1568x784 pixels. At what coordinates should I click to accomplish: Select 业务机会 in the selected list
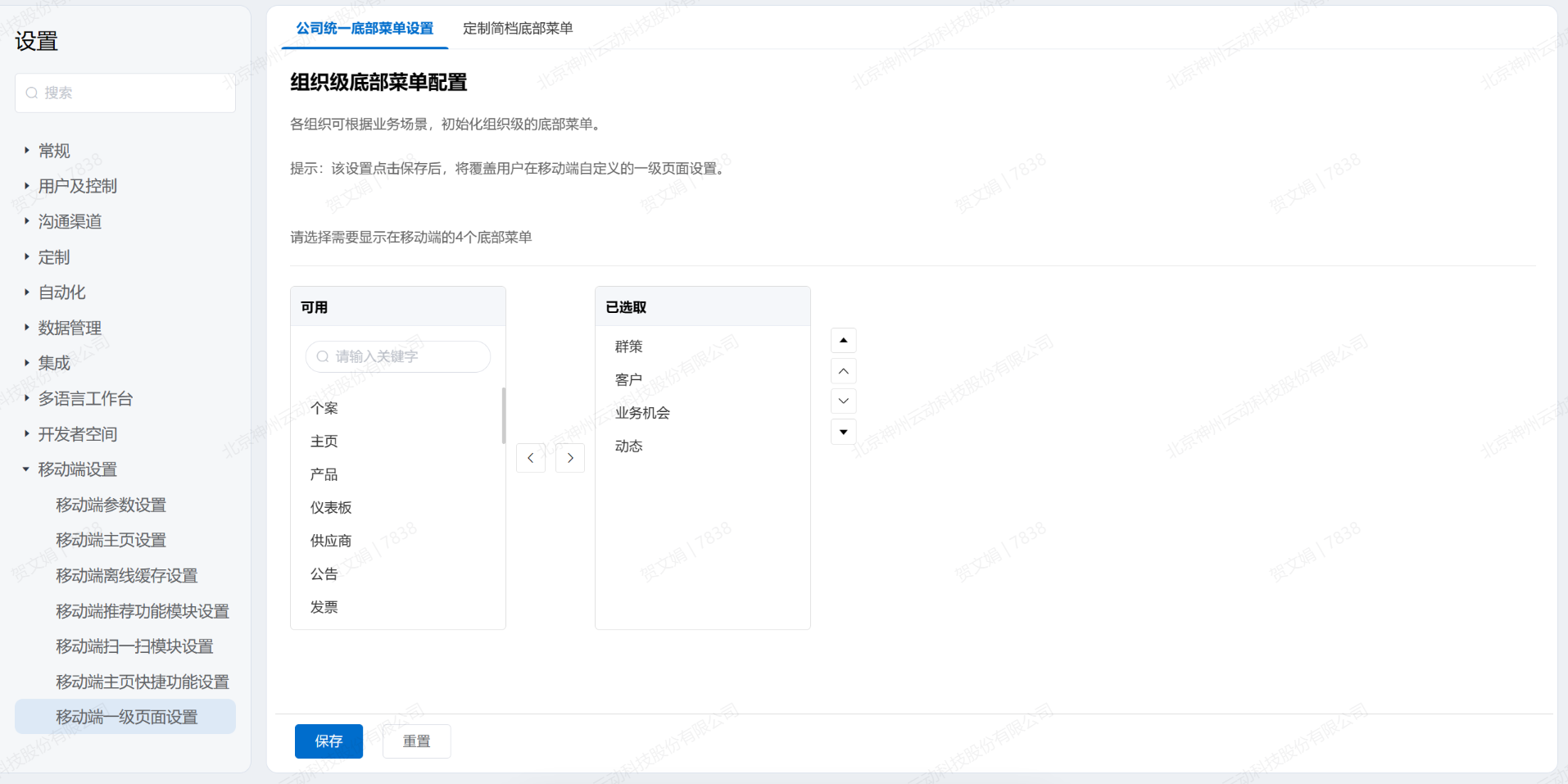pos(642,413)
